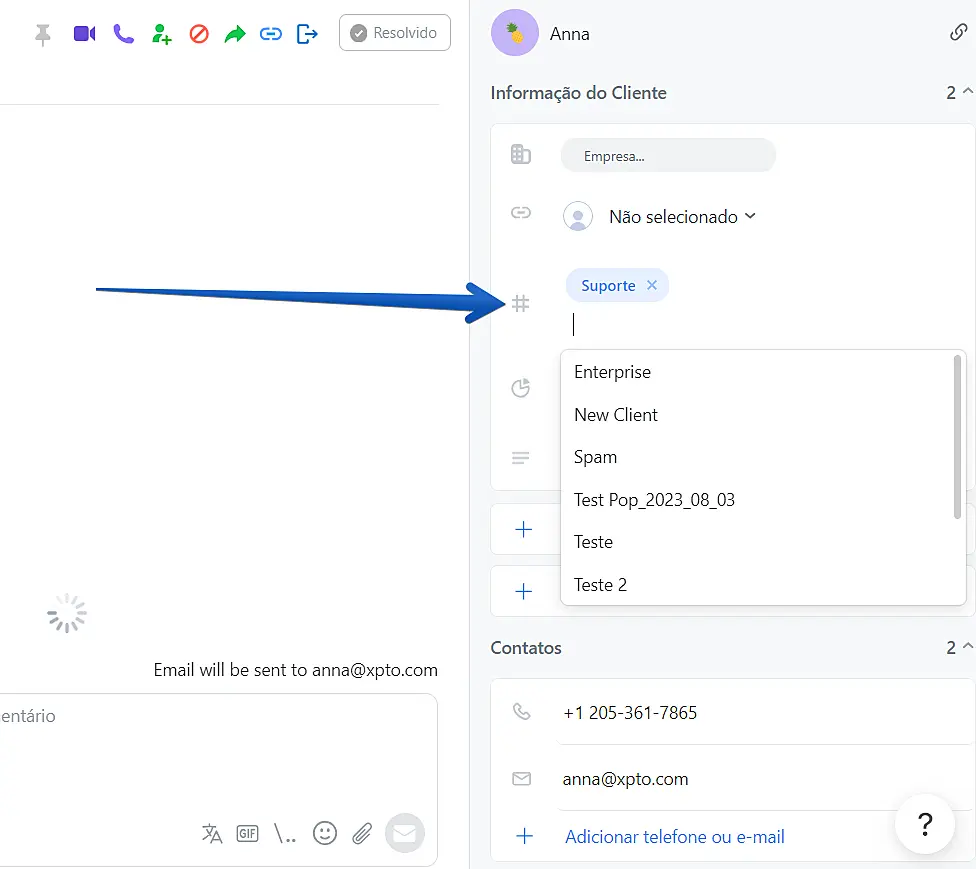Open the emoji picker
Image resolution: width=976 pixels, height=869 pixels.
click(325, 833)
